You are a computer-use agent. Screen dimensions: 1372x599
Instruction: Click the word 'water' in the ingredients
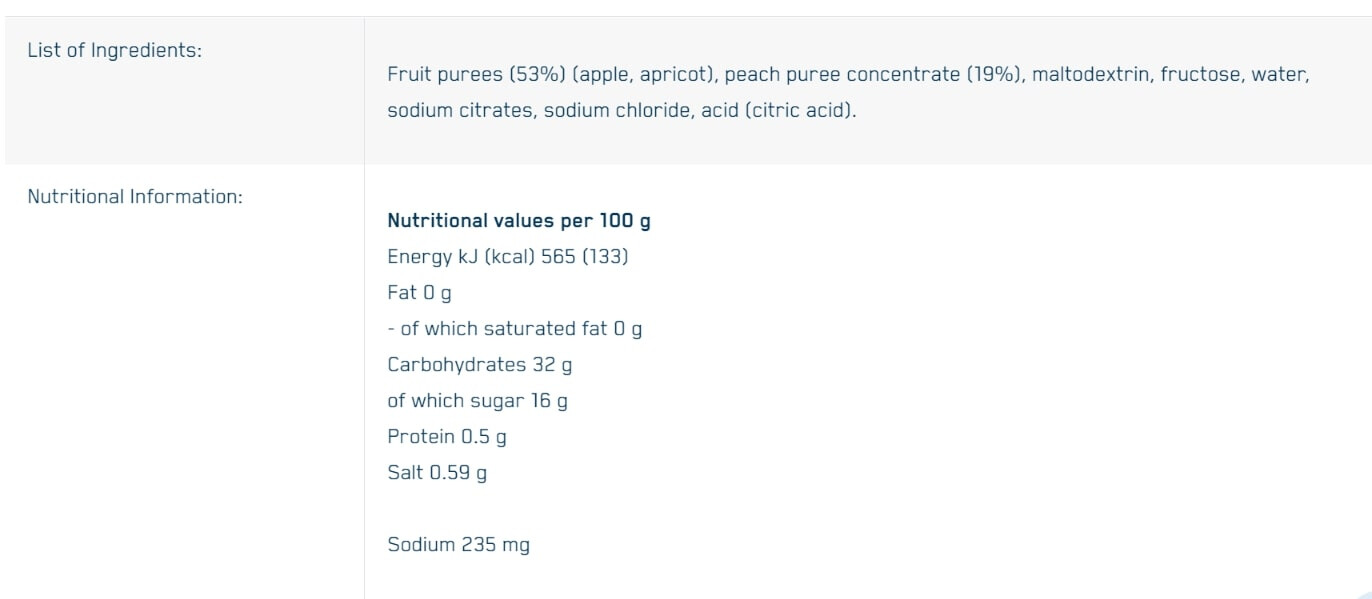click(x=1278, y=75)
